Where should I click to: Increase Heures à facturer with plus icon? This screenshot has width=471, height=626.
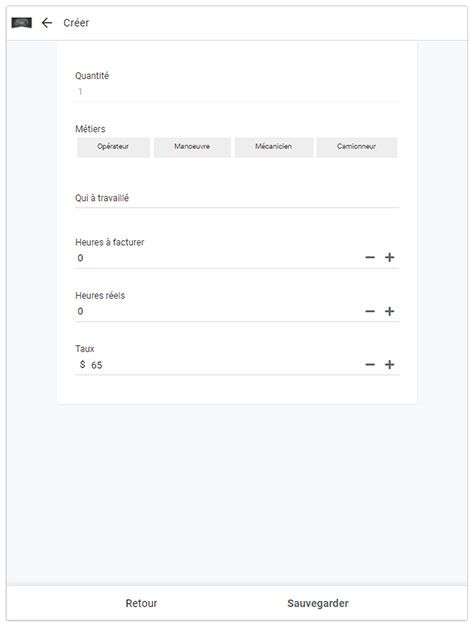click(x=390, y=258)
